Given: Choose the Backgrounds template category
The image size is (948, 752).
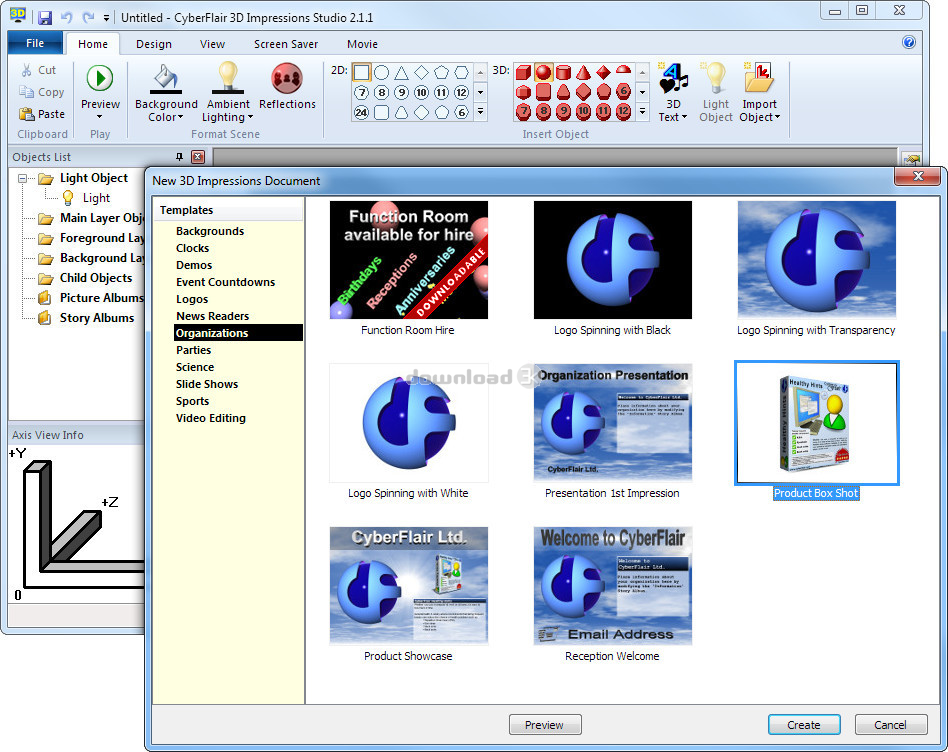Looking at the screenshot, I should point(210,231).
